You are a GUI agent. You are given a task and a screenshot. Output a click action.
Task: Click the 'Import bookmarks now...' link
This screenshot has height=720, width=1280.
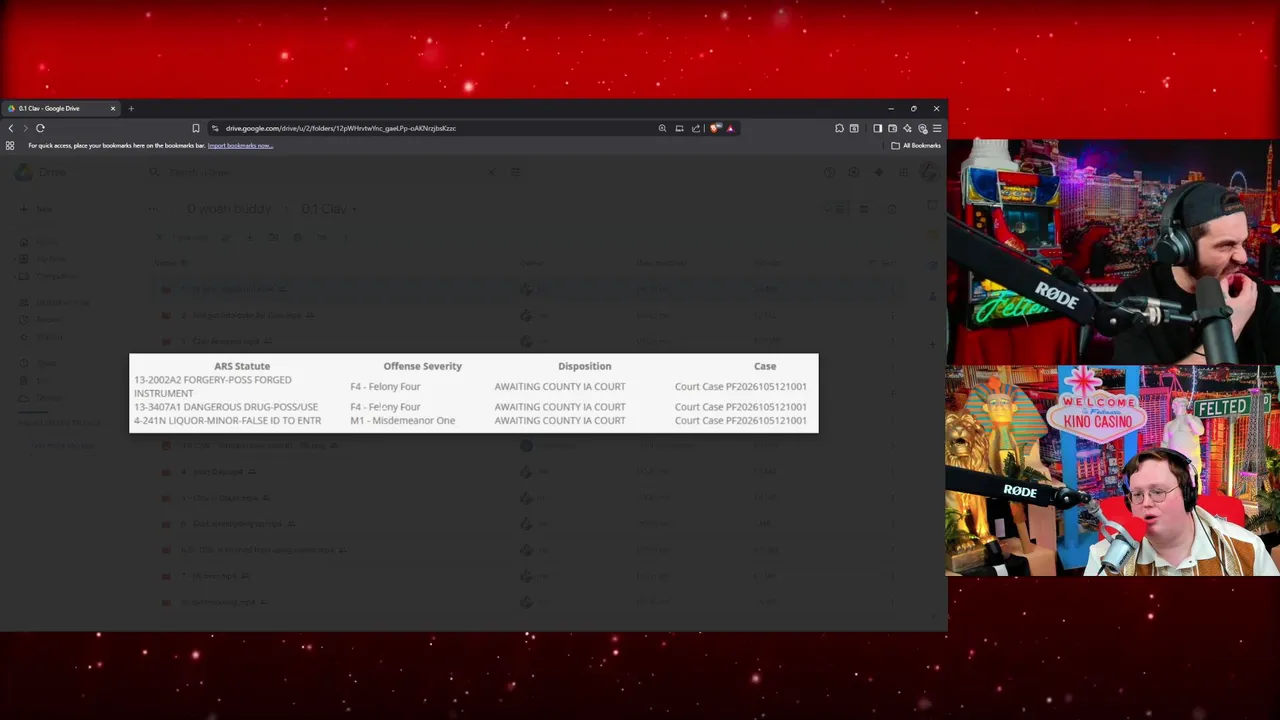pos(240,146)
